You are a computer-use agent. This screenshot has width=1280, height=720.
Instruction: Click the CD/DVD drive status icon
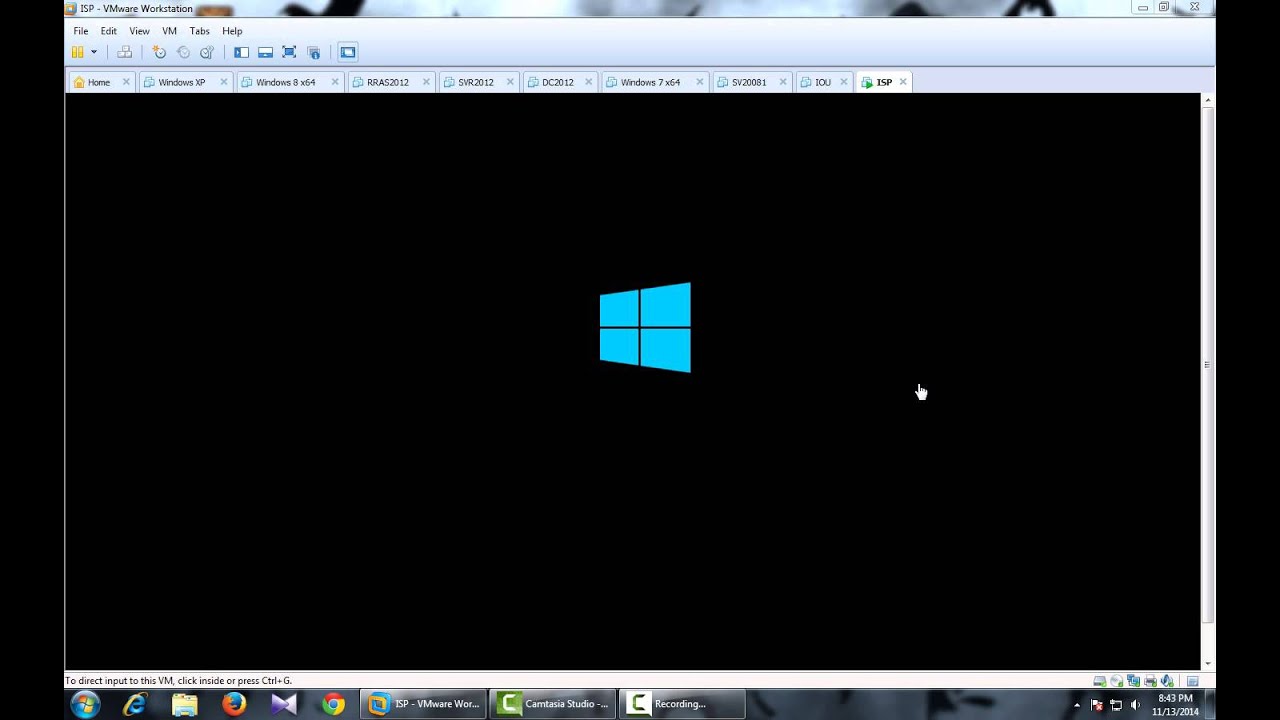1117,681
